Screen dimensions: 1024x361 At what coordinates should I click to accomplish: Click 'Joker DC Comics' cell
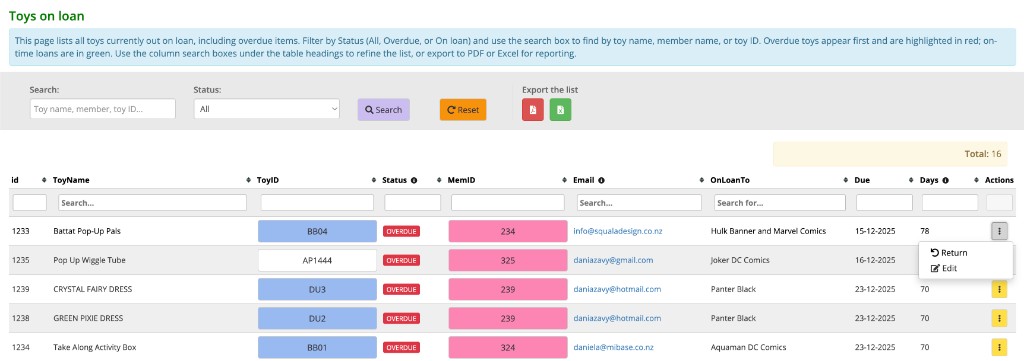pos(740,260)
